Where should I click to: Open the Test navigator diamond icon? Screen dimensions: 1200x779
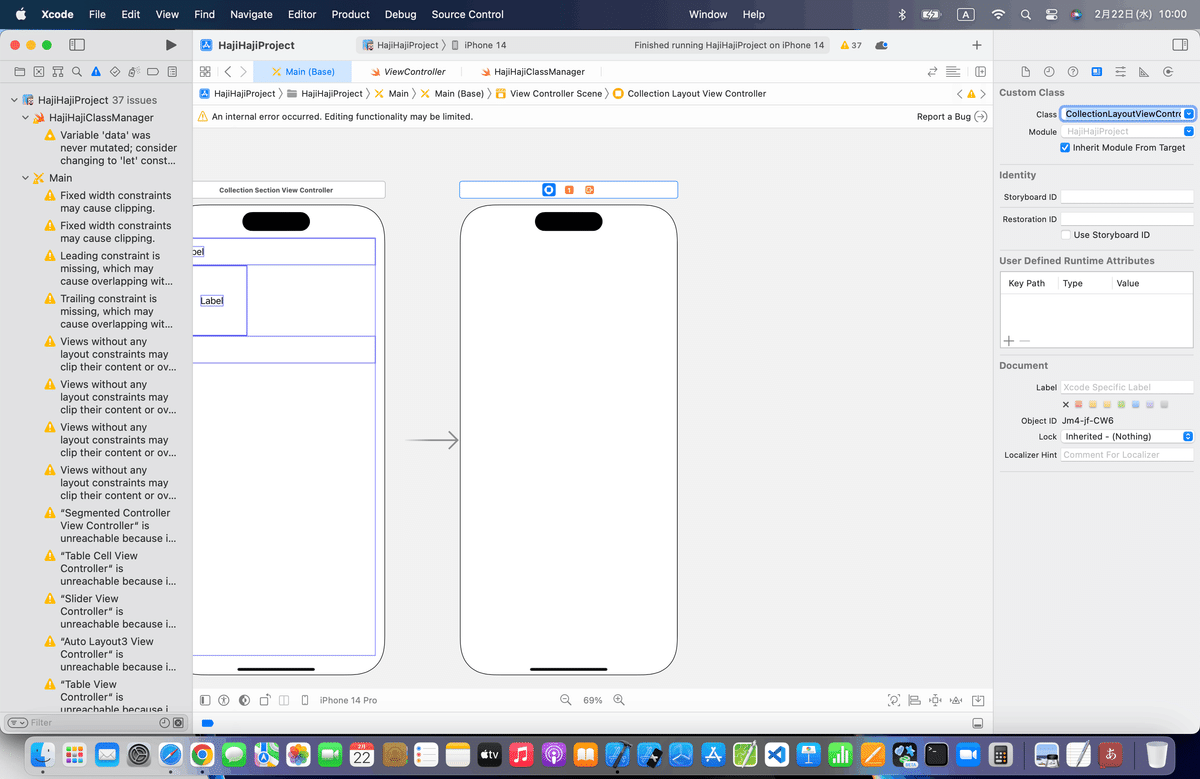tap(115, 72)
